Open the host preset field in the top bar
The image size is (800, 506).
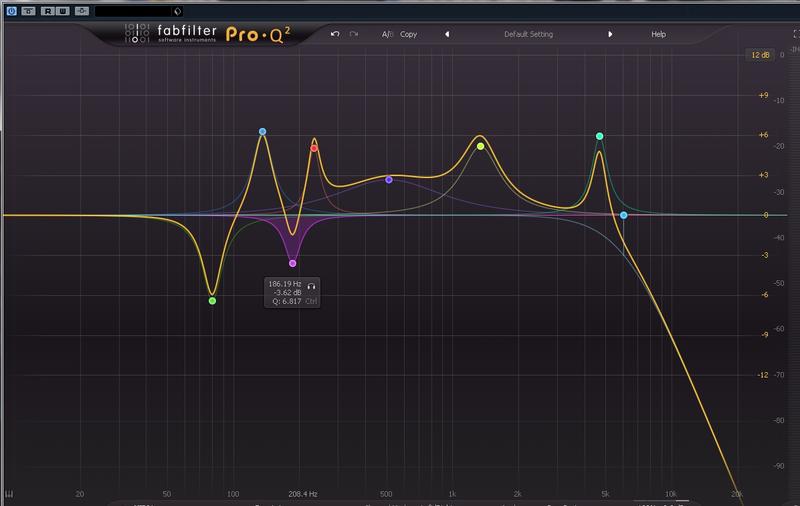(x=133, y=11)
